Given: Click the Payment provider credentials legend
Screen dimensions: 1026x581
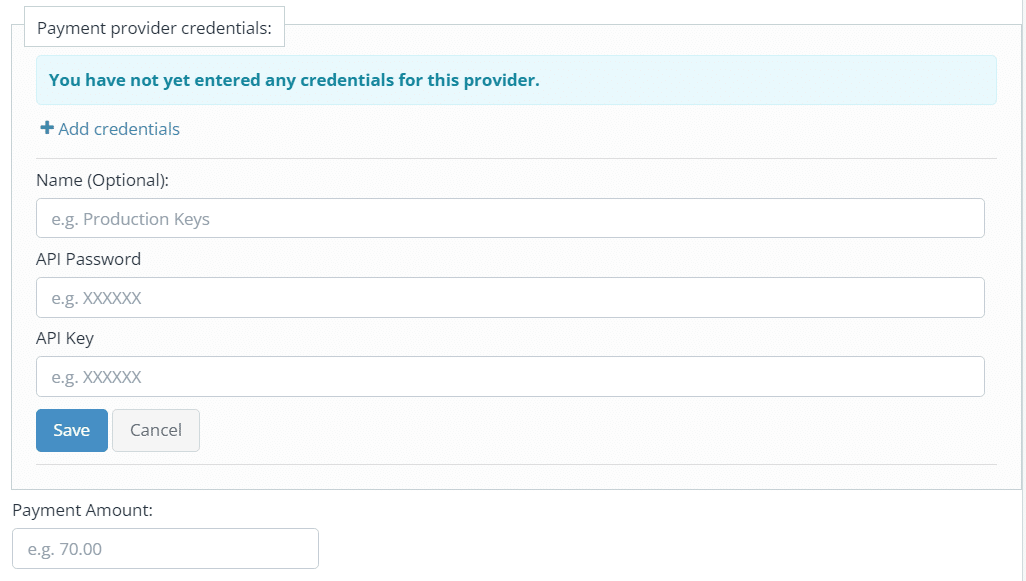Looking at the screenshot, I should 154,27.
